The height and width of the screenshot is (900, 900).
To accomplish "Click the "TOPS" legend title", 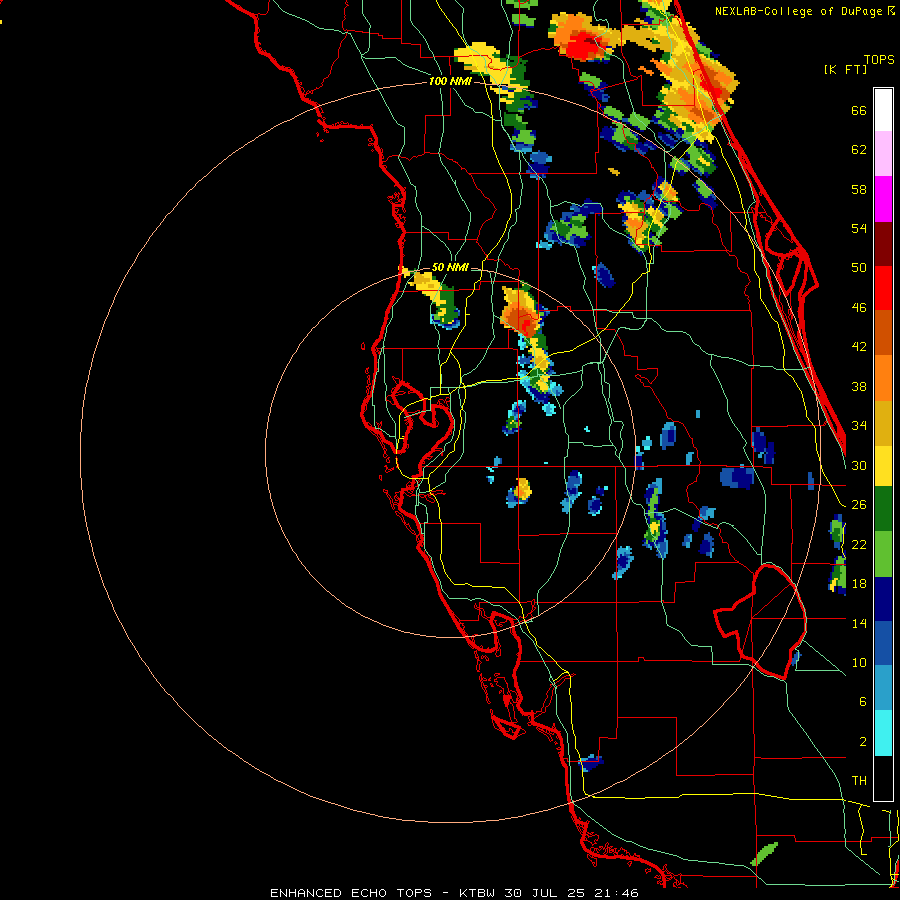I will coord(879,59).
